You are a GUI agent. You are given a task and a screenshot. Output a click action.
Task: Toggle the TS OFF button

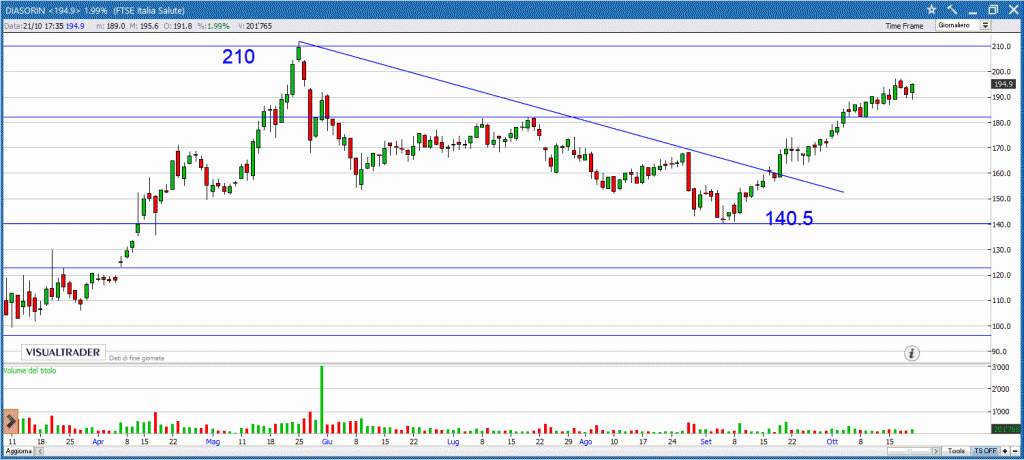click(985, 451)
